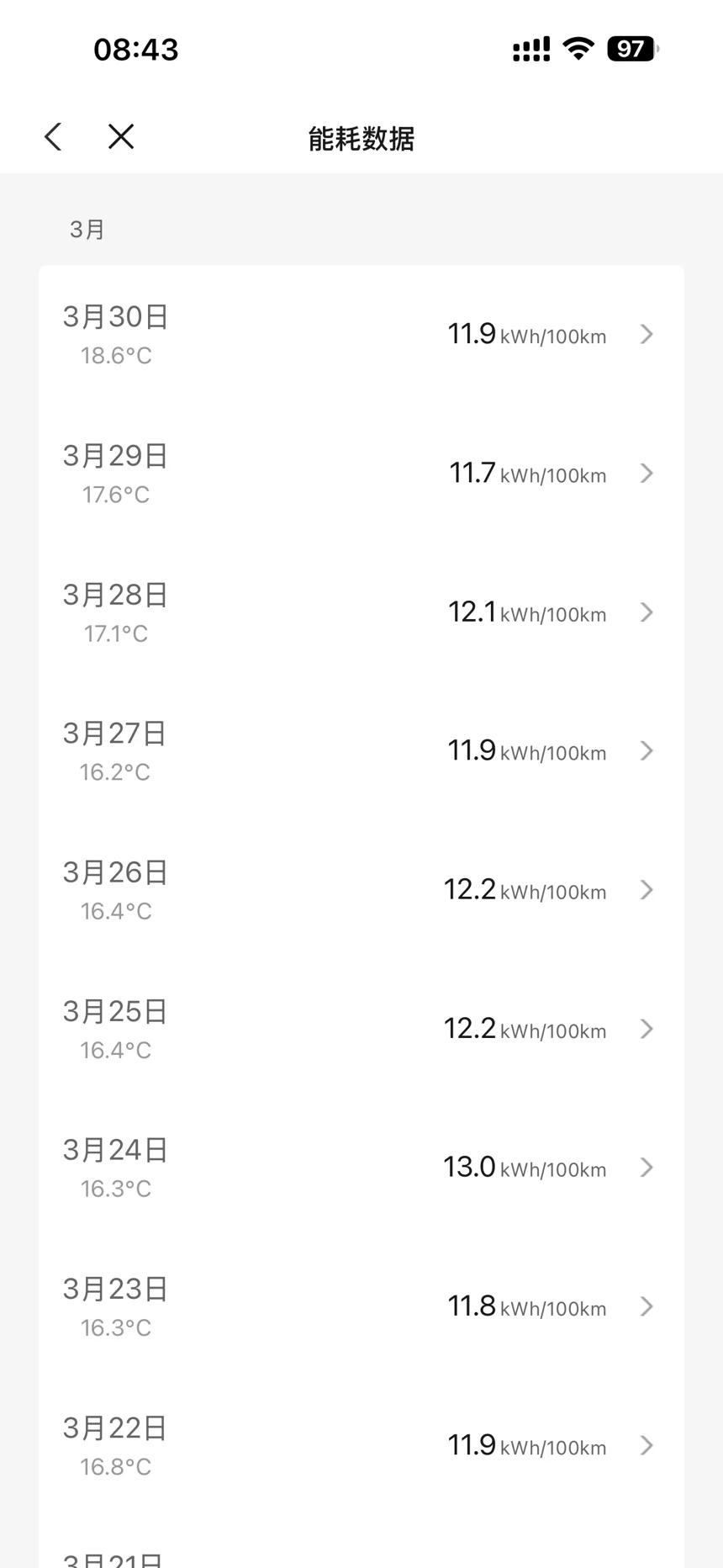Screen dimensions: 723x1568
Task: Select the 3月26日 date label
Action: pyautogui.click(x=115, y=873)
